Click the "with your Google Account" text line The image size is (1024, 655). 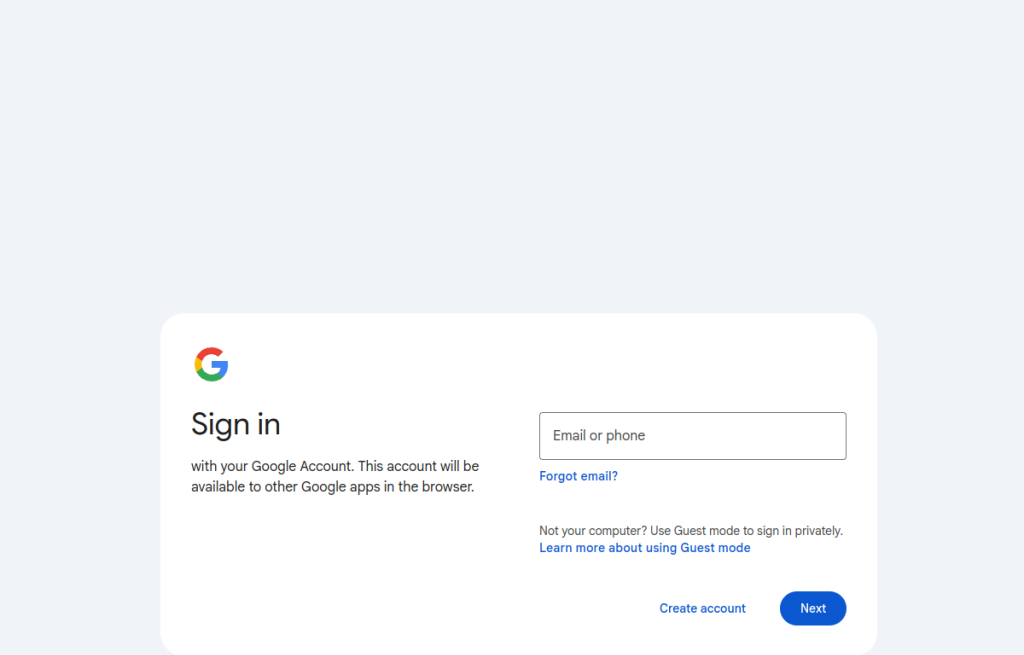click(335, 466)
